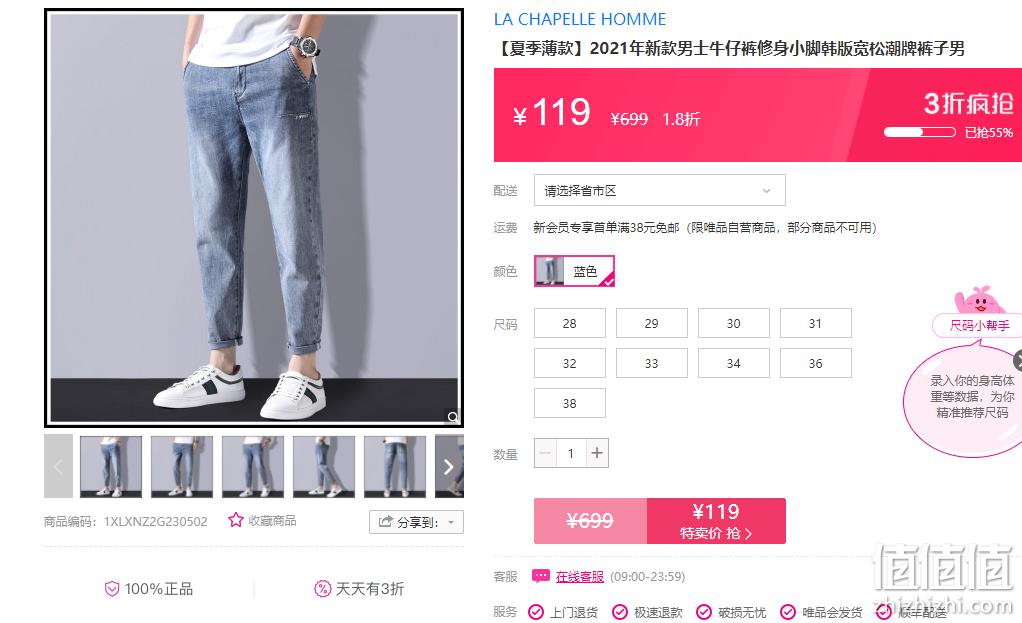The height and width of the screenshot is (623, 1022).
Task: Select size 31
Action: click(815, 323)
